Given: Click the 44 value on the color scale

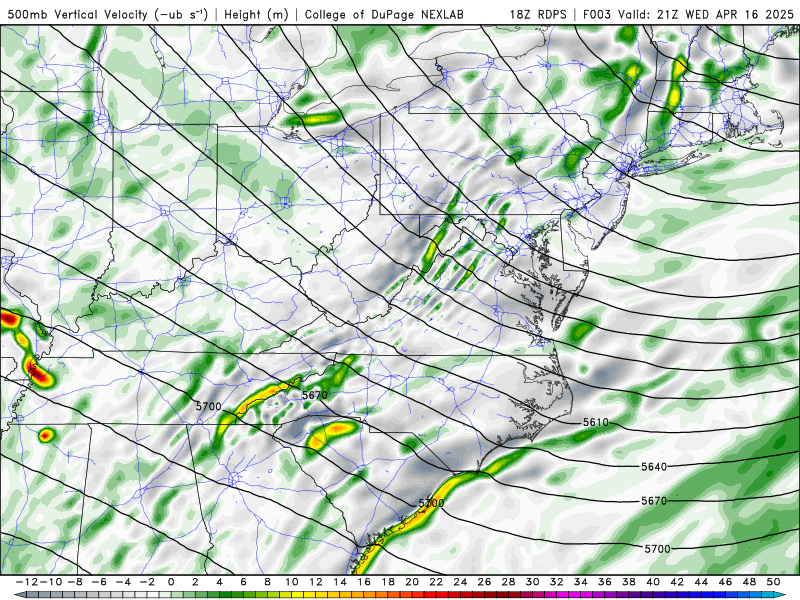Looking at the screenshot, I should (x=701, y=582).
